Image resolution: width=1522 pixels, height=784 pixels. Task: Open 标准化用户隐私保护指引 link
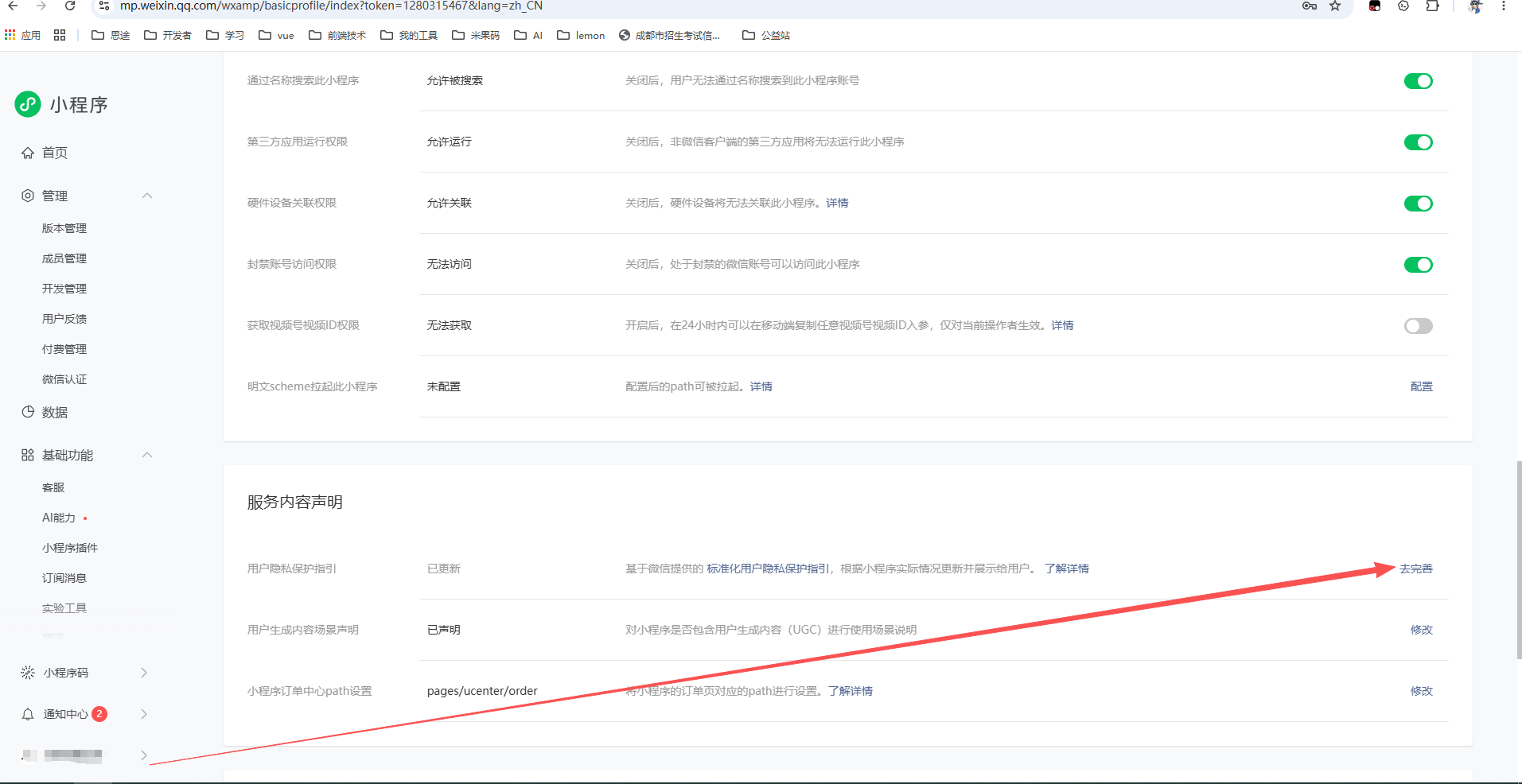pyautogui.click(x=768, y=569)
